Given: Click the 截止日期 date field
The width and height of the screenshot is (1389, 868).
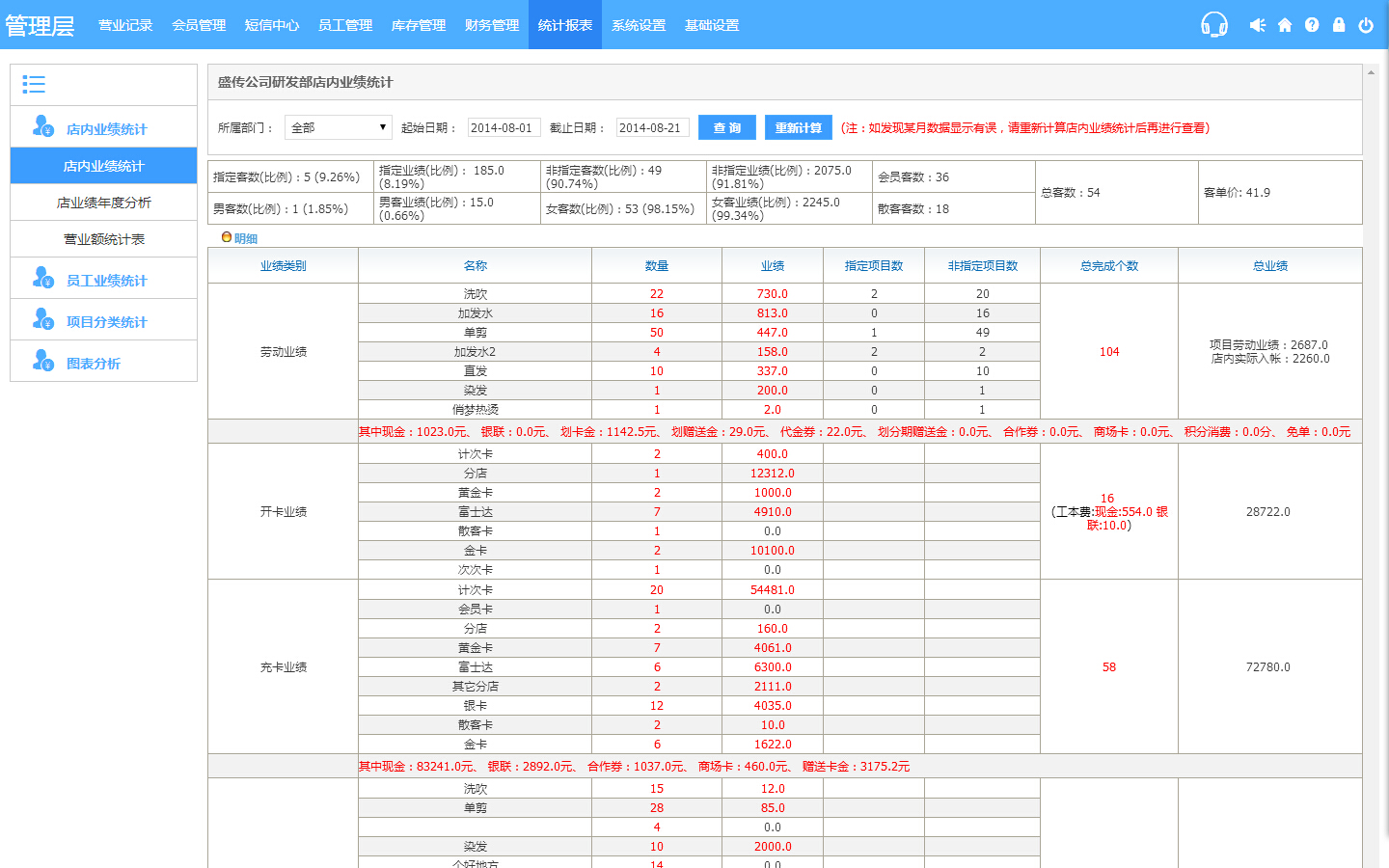Looking at the screenshot, I should [652, 127].
